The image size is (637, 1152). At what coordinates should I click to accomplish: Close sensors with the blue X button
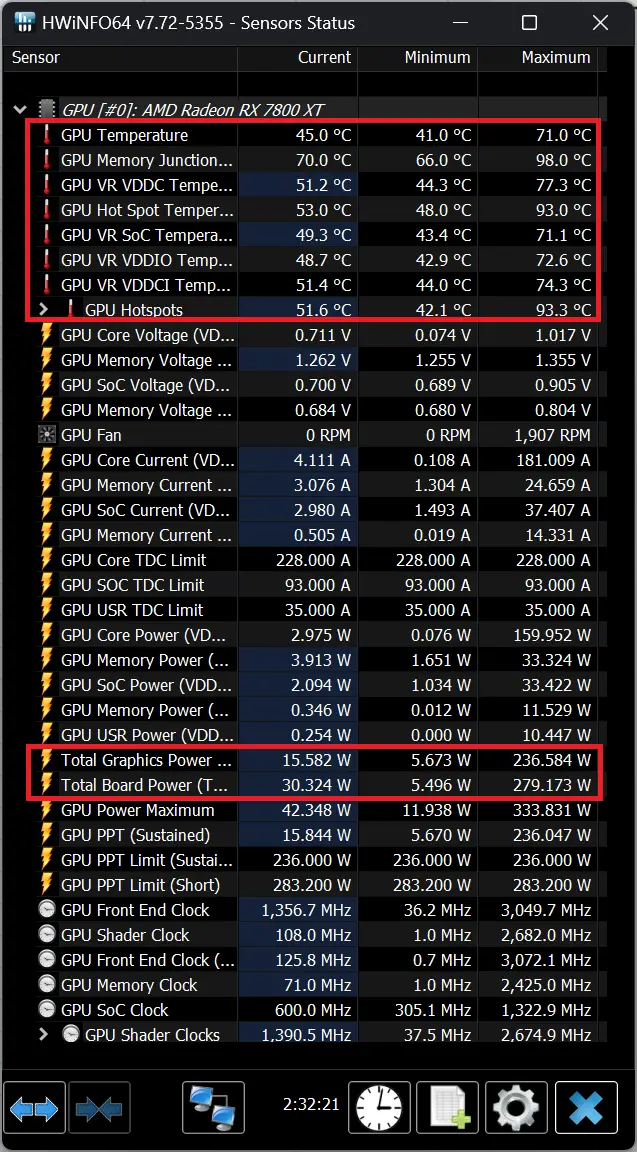[585, 1109]
